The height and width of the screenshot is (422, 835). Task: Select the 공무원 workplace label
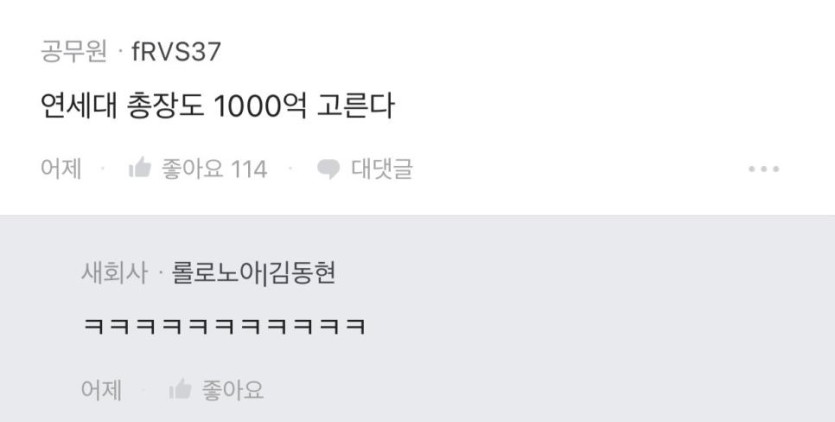pyautogui.click(x=73, y=52)
